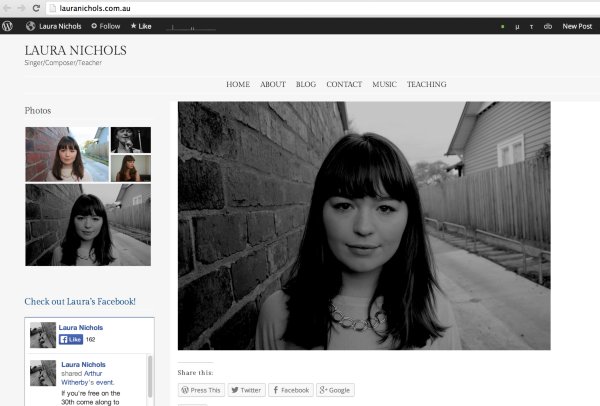Navigate to the BLOG page

tap(306, 85)
